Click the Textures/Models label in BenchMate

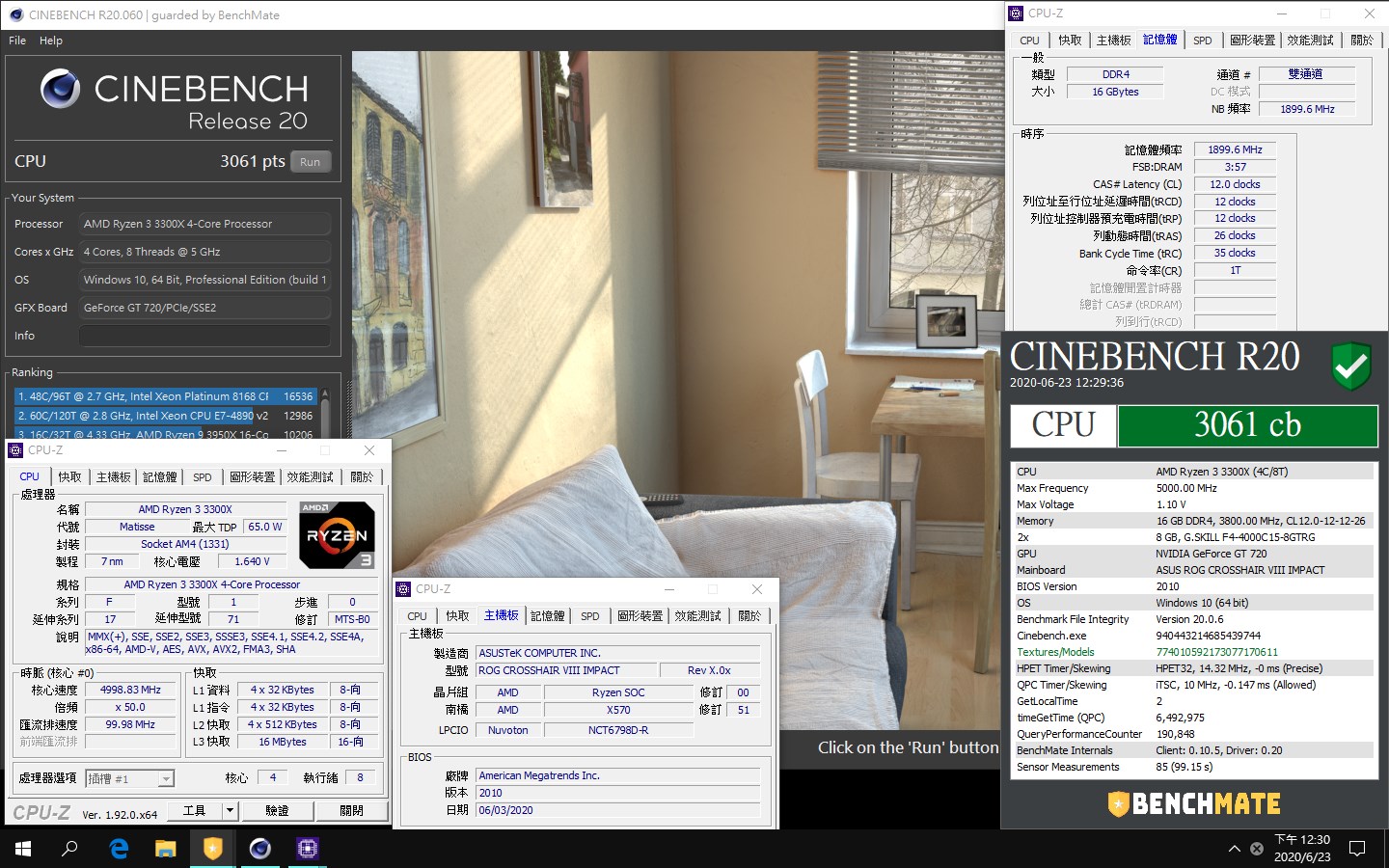pos(1055,652)
